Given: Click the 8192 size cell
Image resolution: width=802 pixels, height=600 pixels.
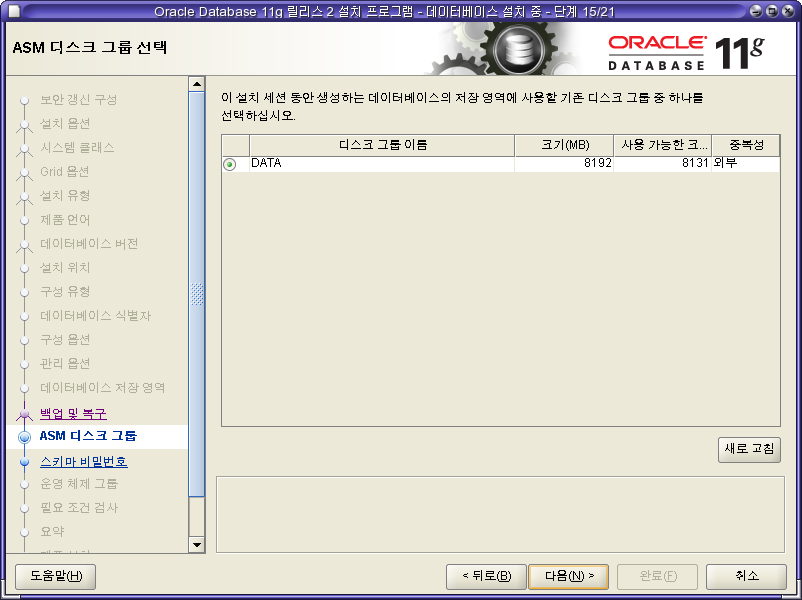Looking at the screenshot, I should click(564, 164).
